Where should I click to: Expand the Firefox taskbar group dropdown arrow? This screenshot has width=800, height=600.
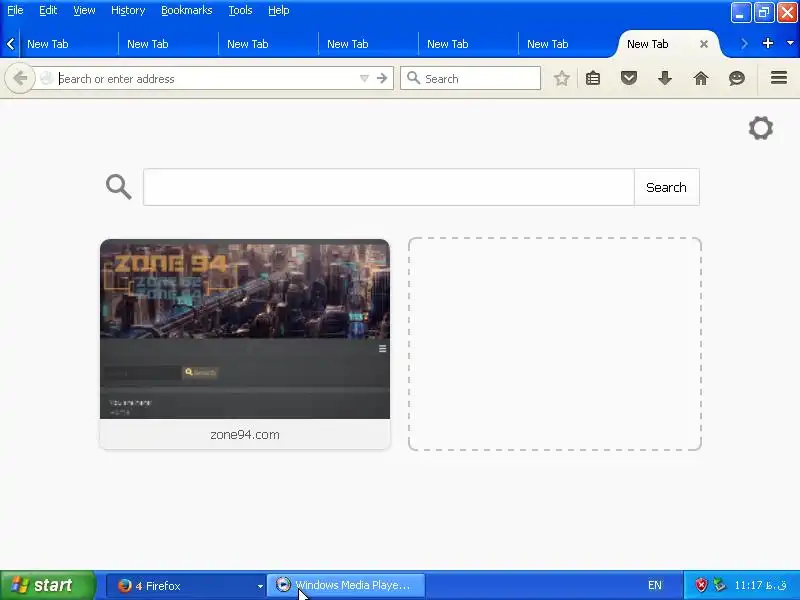coord(260,586)
